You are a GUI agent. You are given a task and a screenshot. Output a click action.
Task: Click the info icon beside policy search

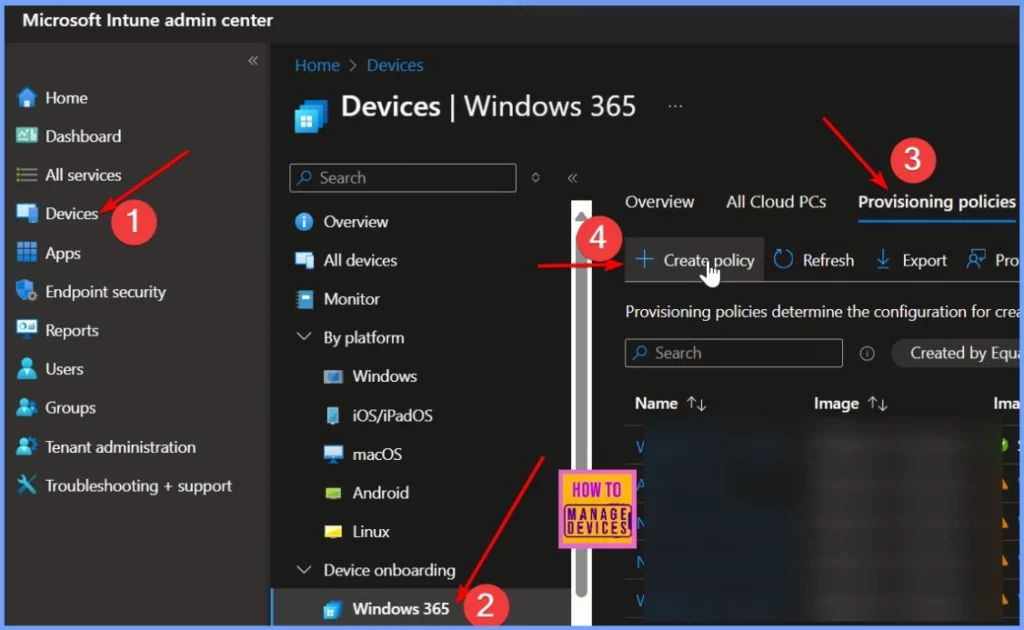[x=867, y=353]
